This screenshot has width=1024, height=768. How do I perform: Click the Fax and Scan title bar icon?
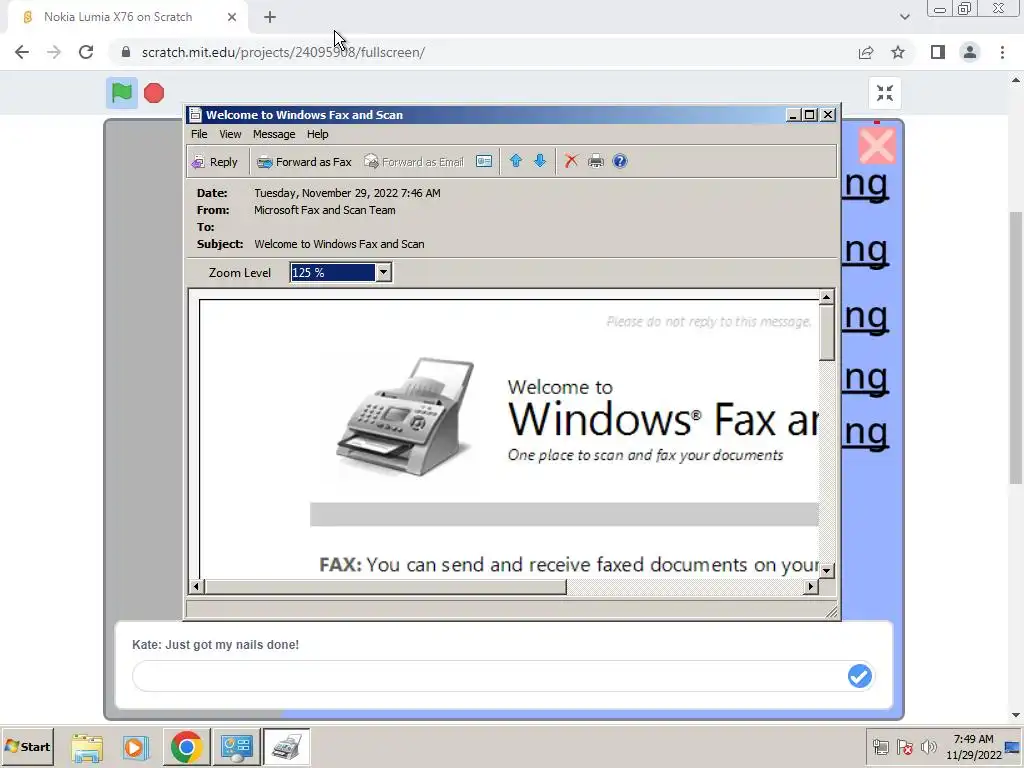click(x=195, y=115)
